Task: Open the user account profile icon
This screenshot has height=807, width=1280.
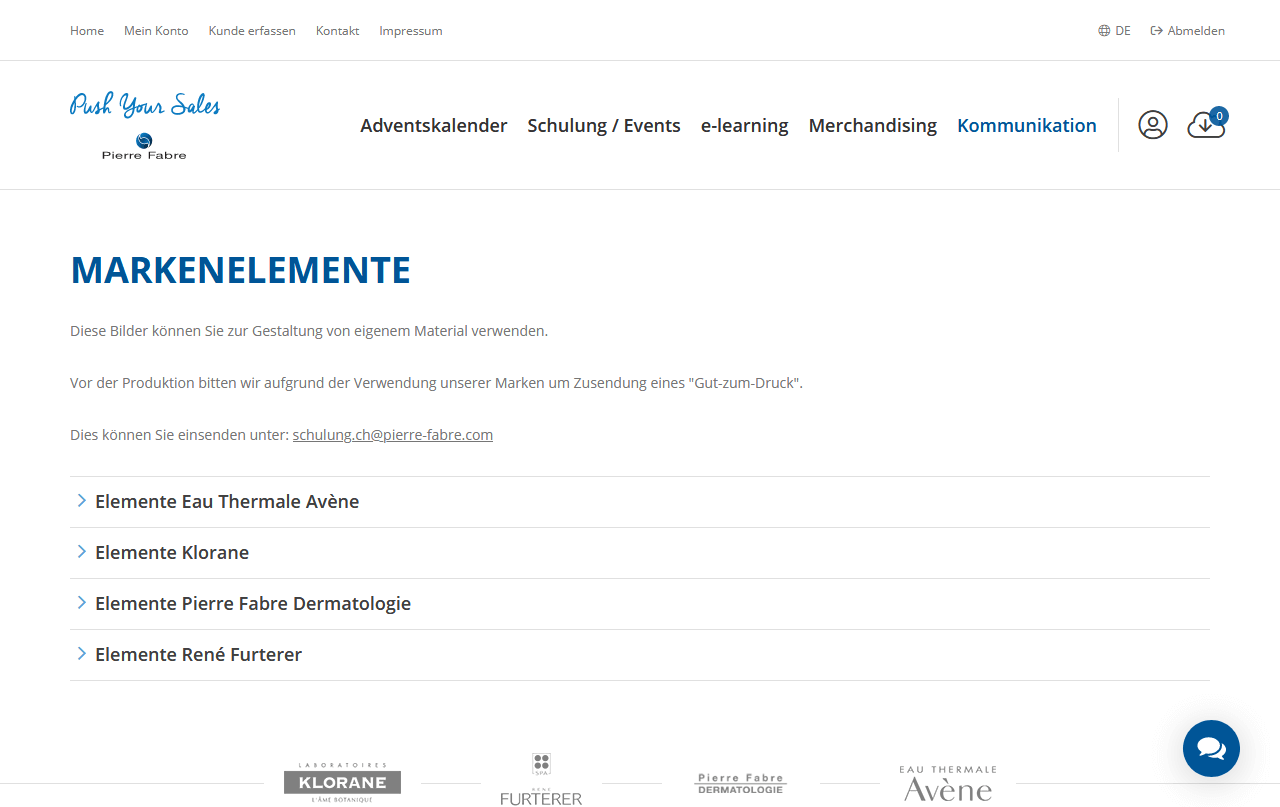Action: (x=1152, y=125)
